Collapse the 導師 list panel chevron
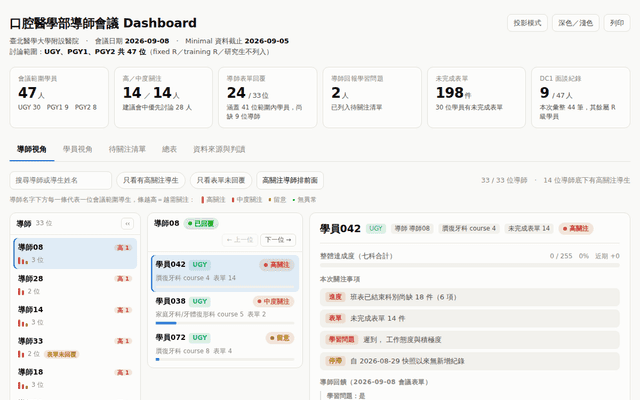Screen dimensions: 640x400 pos(127,224)
